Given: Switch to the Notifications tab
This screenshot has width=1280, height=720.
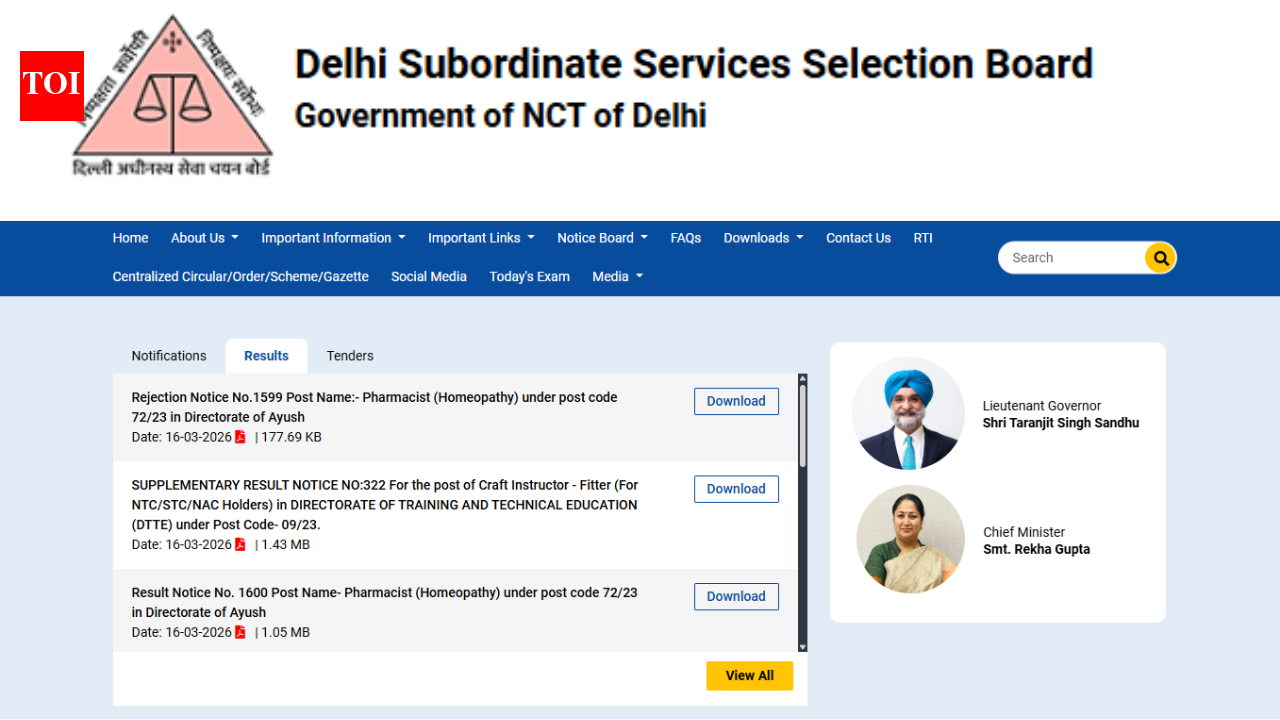Looking at the screenshot, I should click(169, 356).
